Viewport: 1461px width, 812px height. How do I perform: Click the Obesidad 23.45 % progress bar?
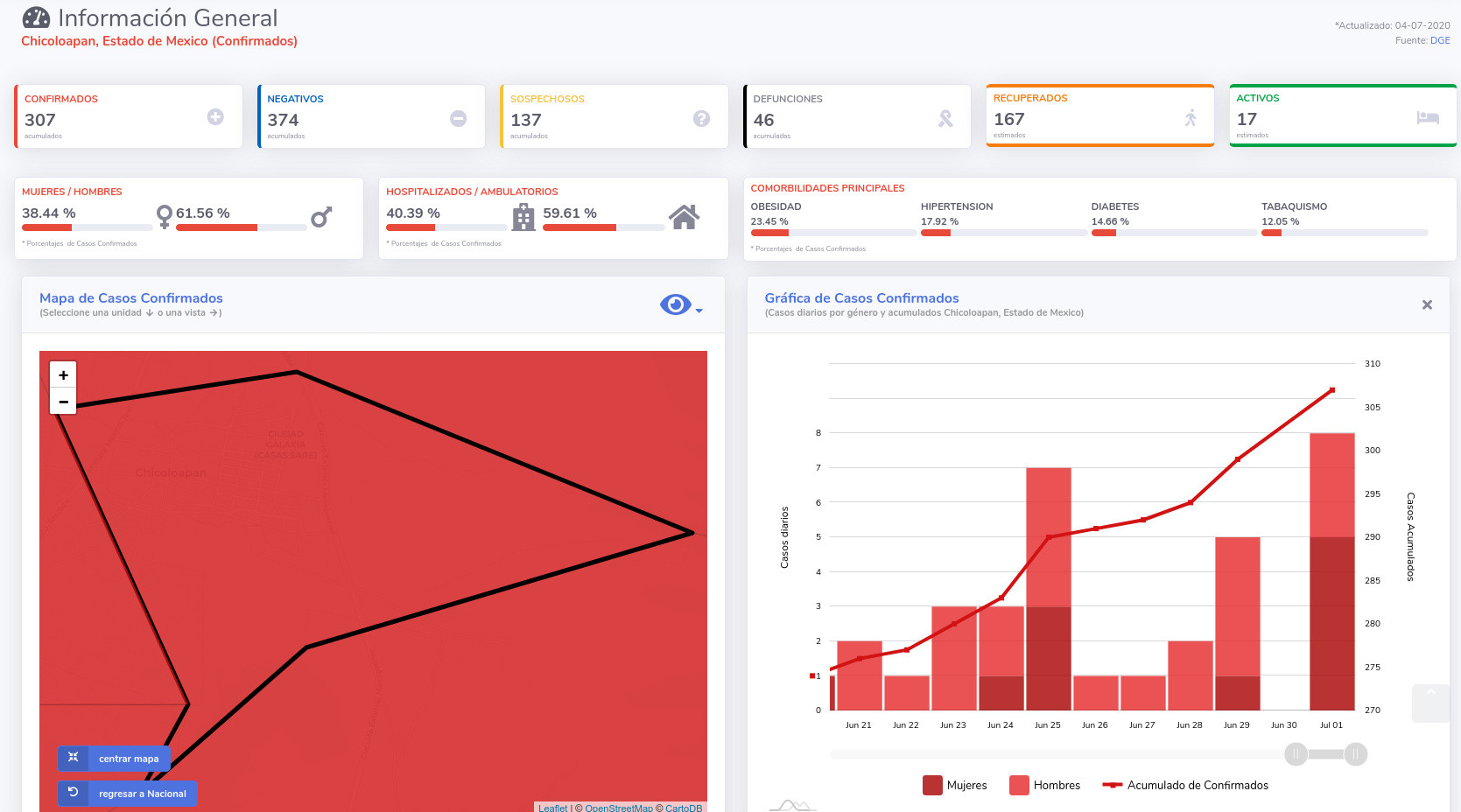833,233
